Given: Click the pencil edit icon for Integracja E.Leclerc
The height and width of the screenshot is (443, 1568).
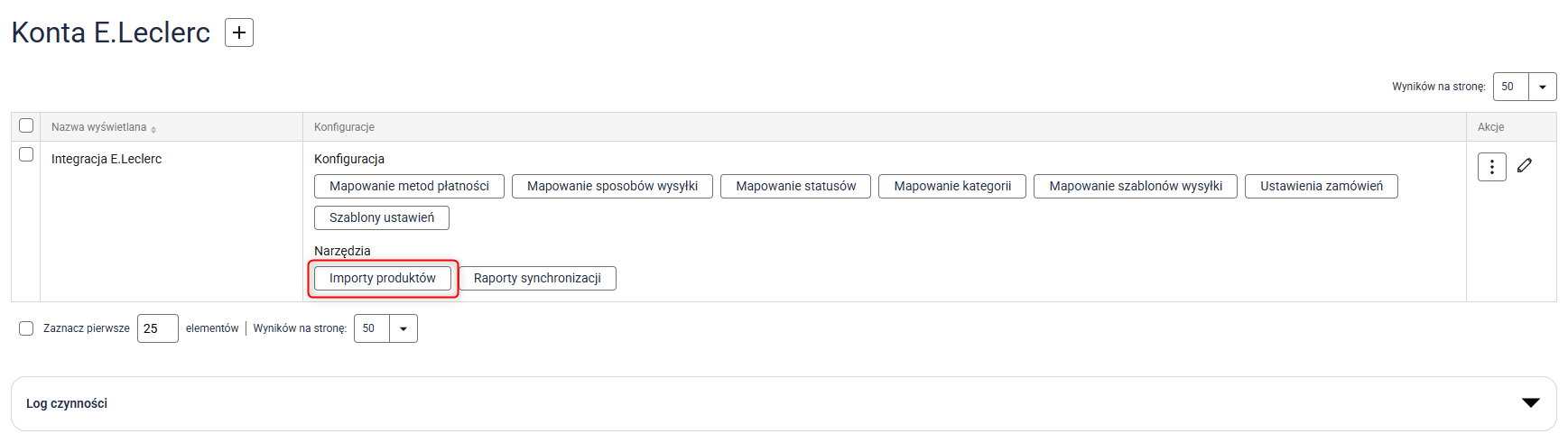Looking at the screenshot, I should 1525,165.
